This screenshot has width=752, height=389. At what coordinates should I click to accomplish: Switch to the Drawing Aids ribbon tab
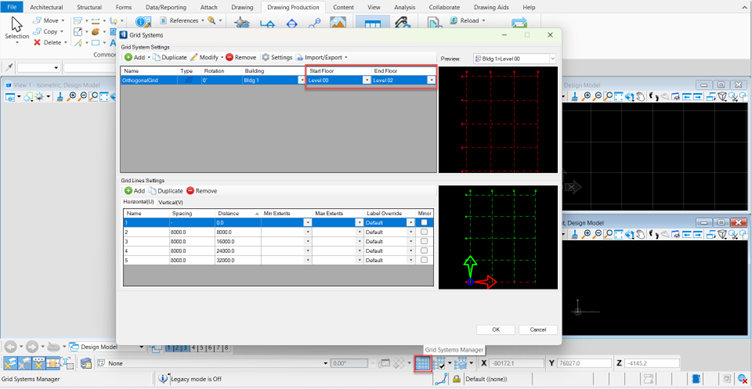click(x=491, y=7)
